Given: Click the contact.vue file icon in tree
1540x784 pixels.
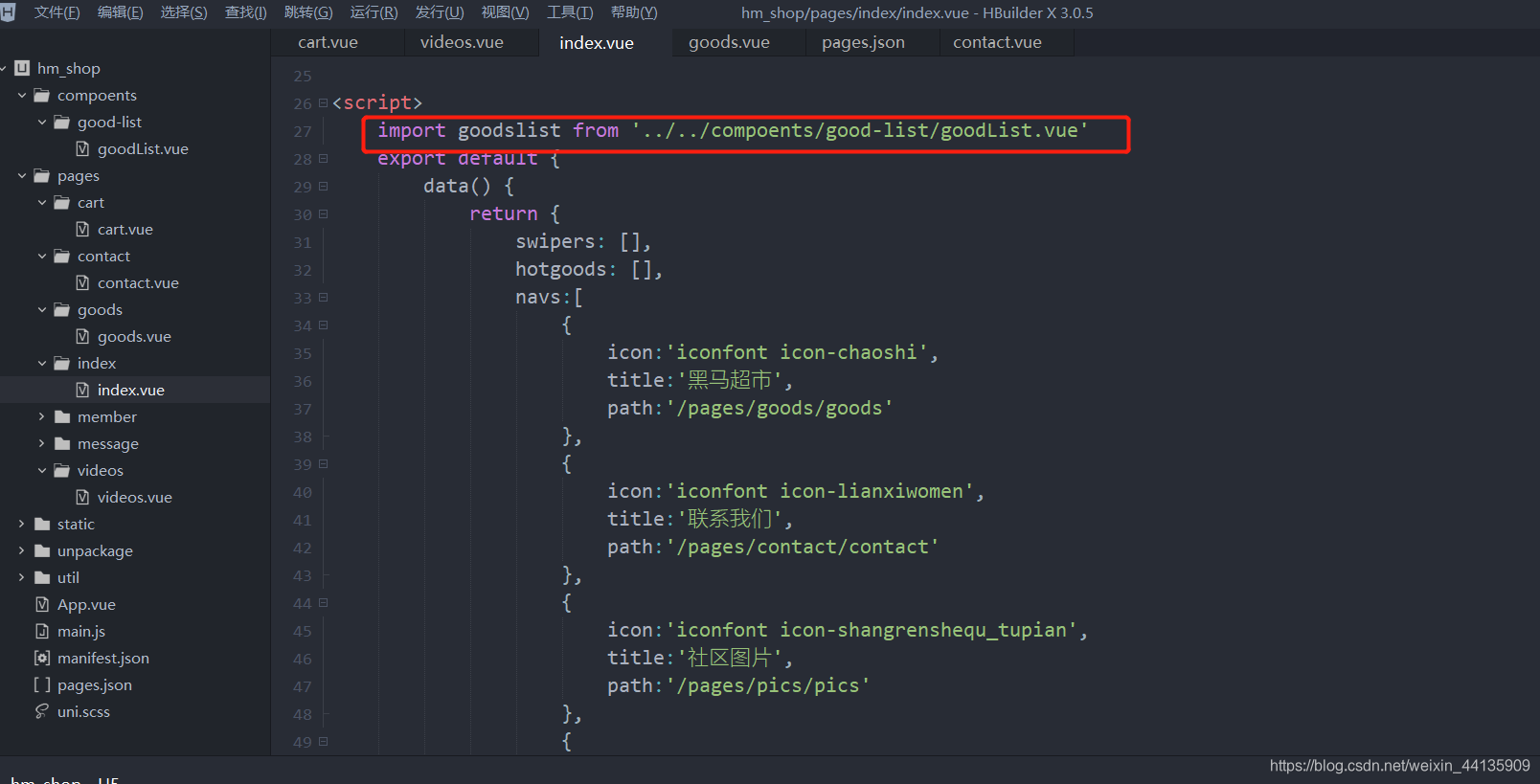Looking at the screenshot, I should pyautogui.click(x=82, y=282).
